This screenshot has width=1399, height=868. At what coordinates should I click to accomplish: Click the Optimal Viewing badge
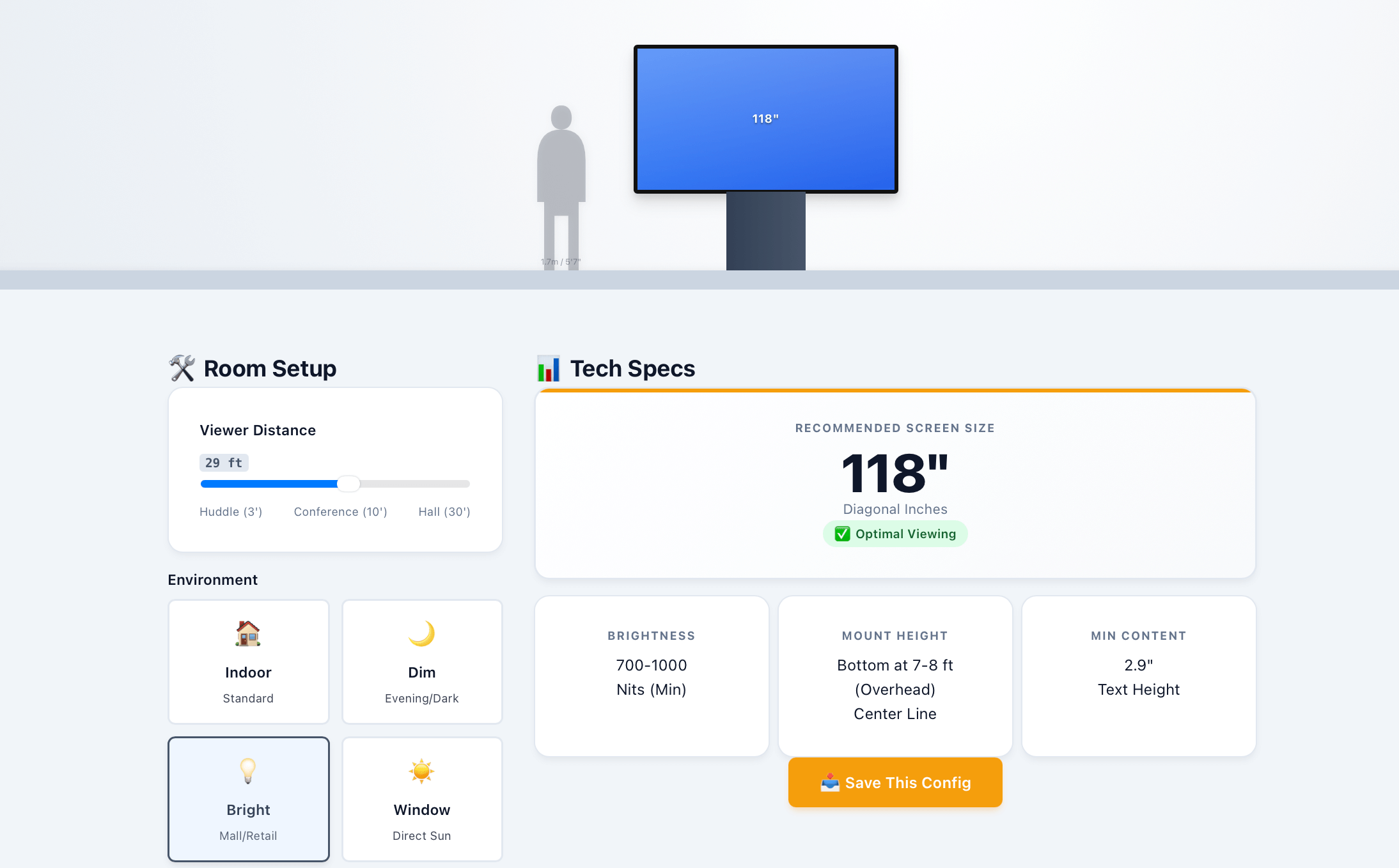[x=895, y=534]
